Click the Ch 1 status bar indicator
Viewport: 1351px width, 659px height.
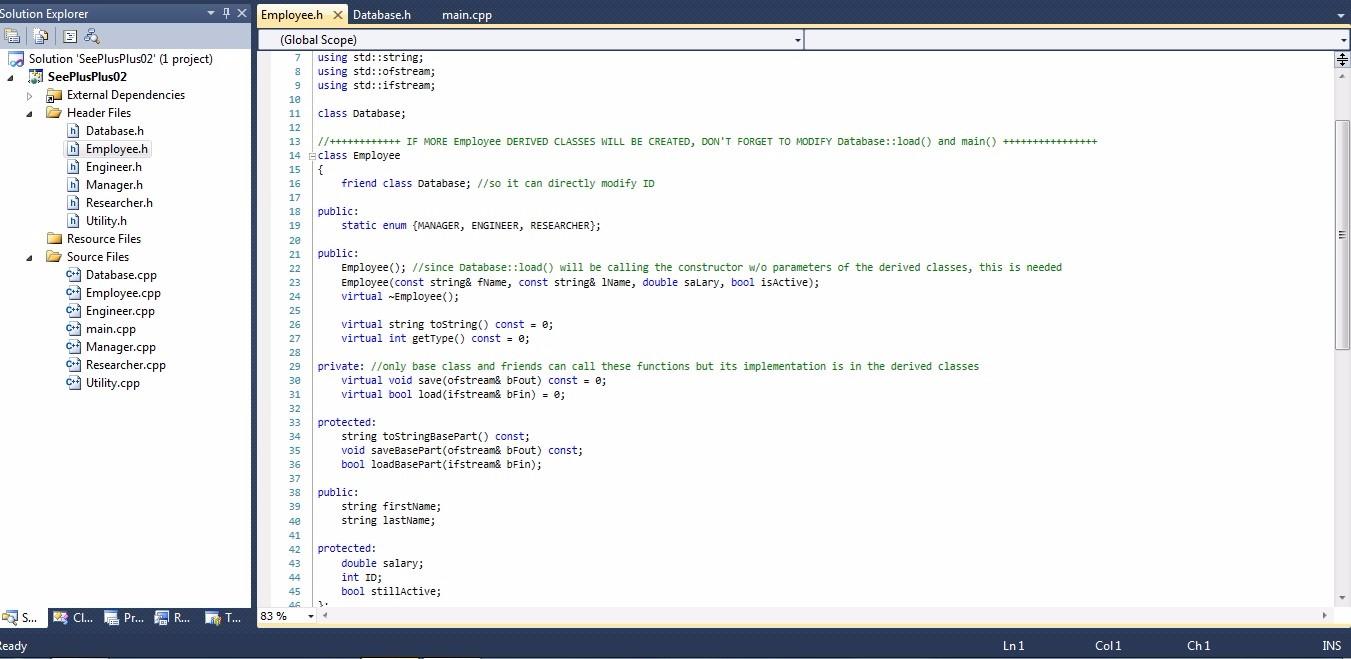coord(1198,646)
